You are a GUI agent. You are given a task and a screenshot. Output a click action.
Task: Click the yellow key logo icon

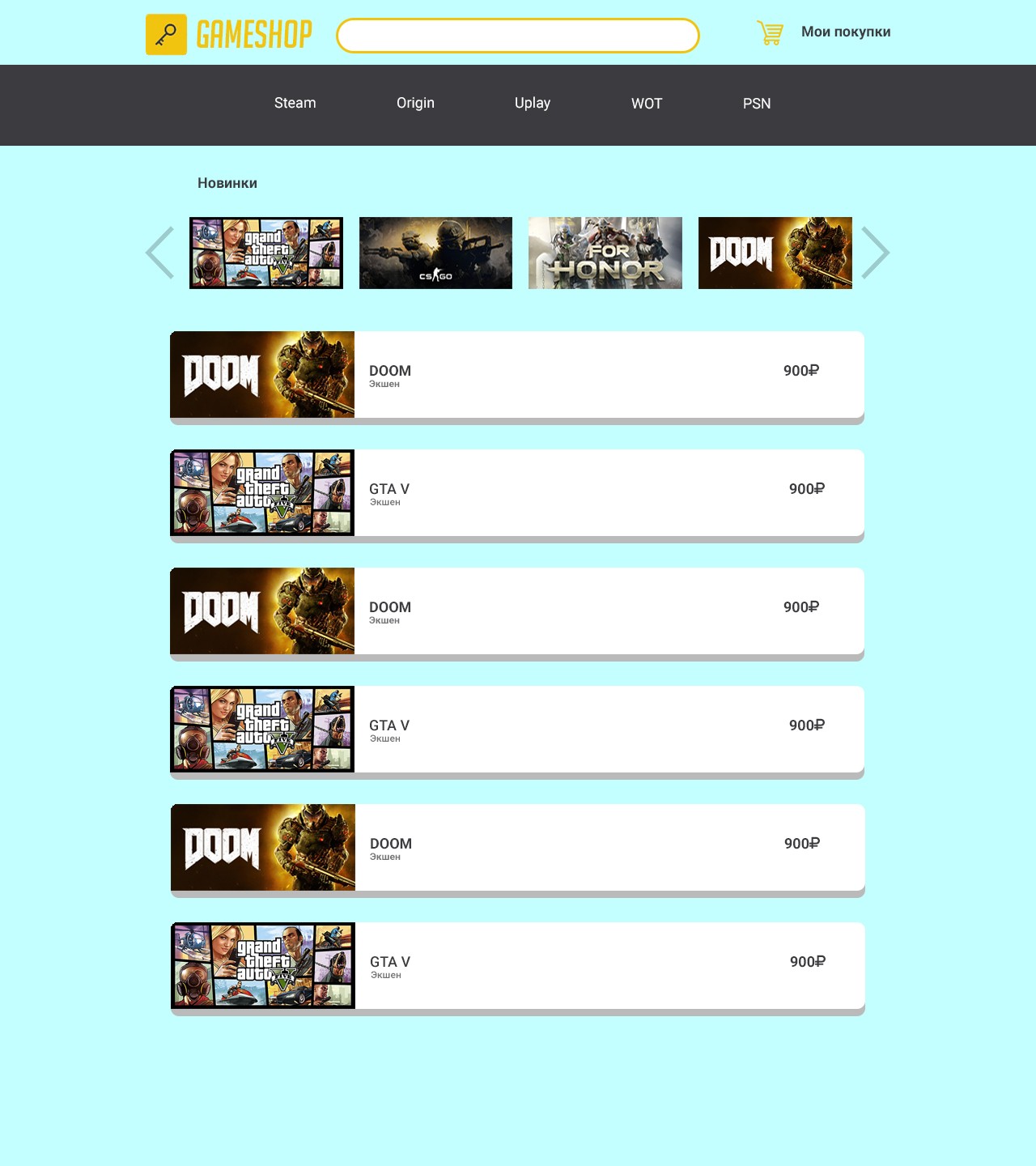(166, 35)
